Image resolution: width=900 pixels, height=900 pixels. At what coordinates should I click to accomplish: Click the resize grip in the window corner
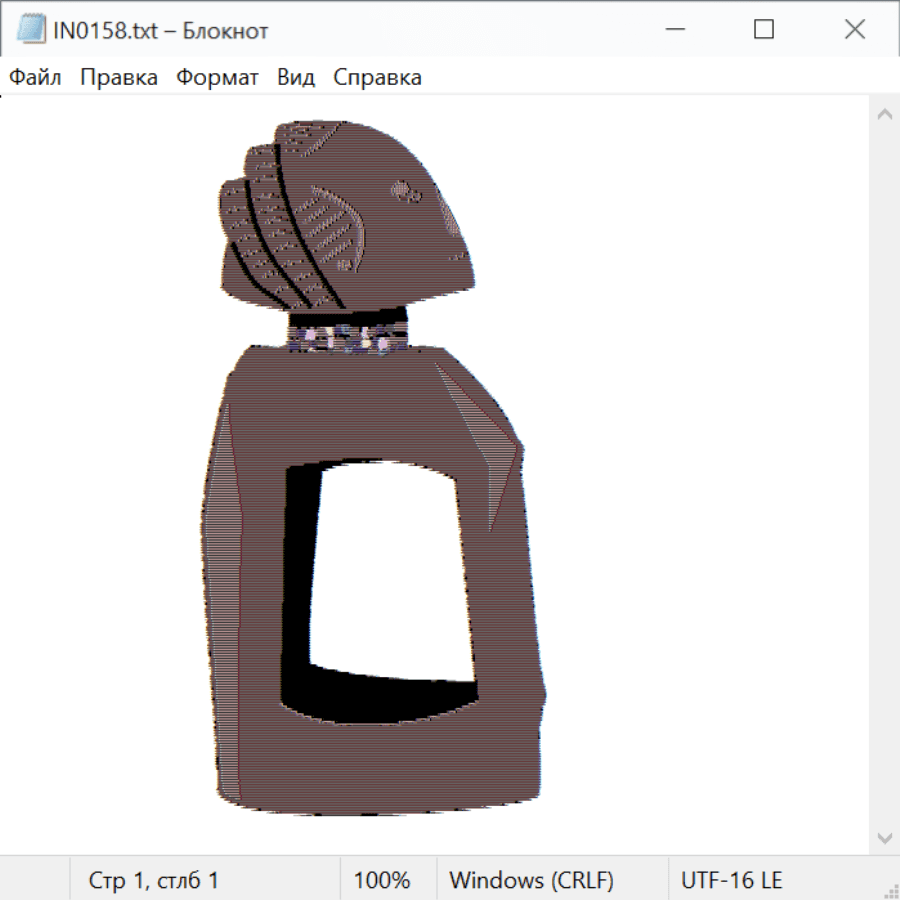890,890
